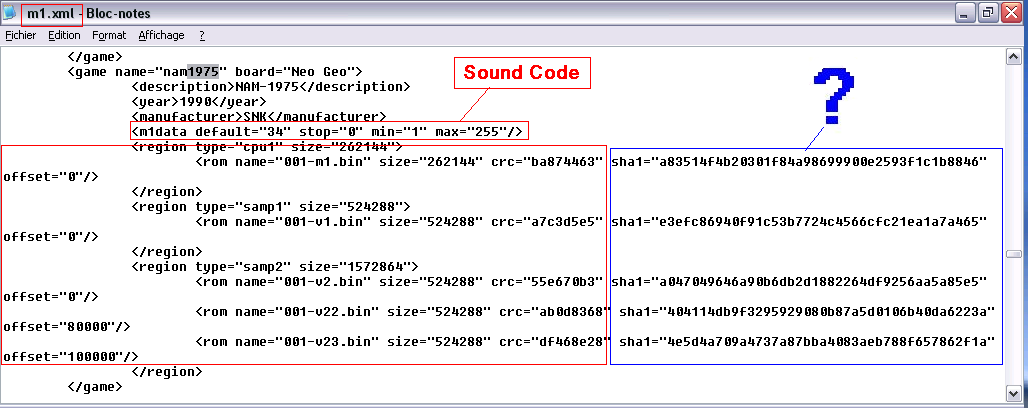Restore down the Bloc-notes window

(x=988, y=13)
